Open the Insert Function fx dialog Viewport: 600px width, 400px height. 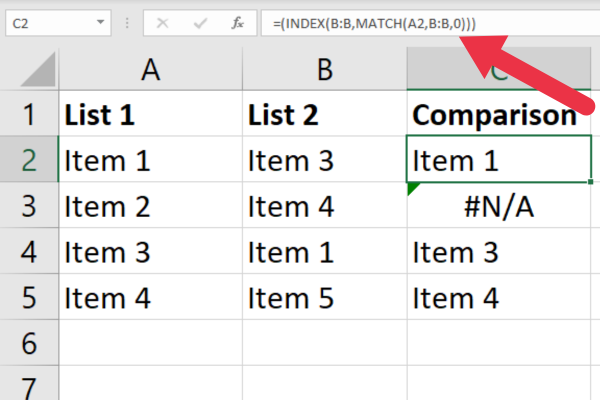[240, 22]
